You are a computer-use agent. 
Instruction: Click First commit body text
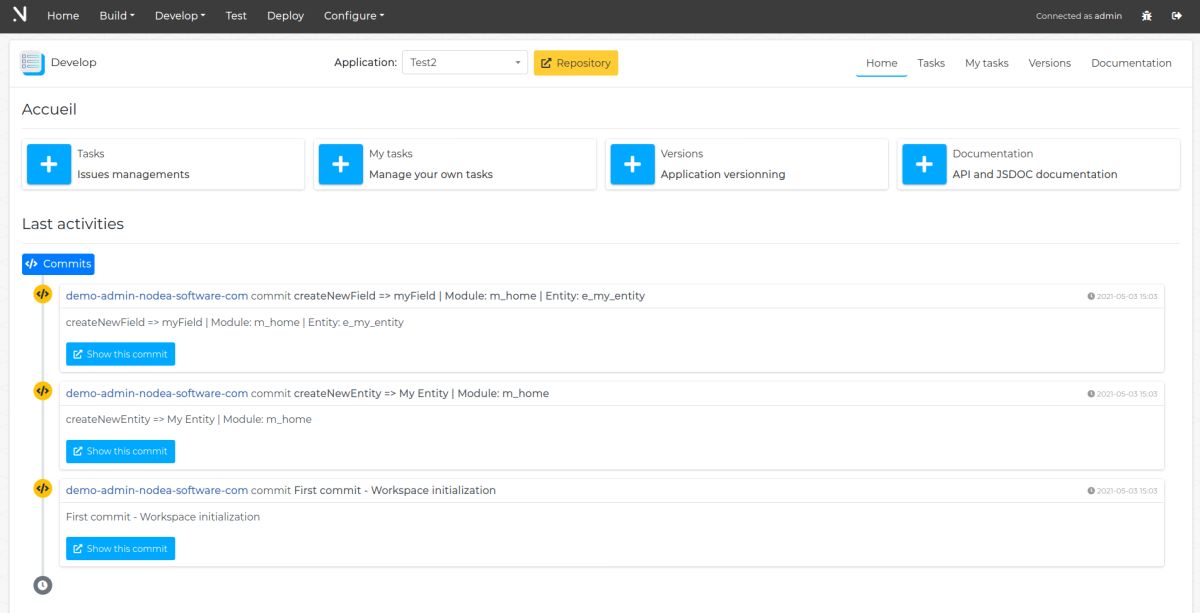(x=163, y=517)
